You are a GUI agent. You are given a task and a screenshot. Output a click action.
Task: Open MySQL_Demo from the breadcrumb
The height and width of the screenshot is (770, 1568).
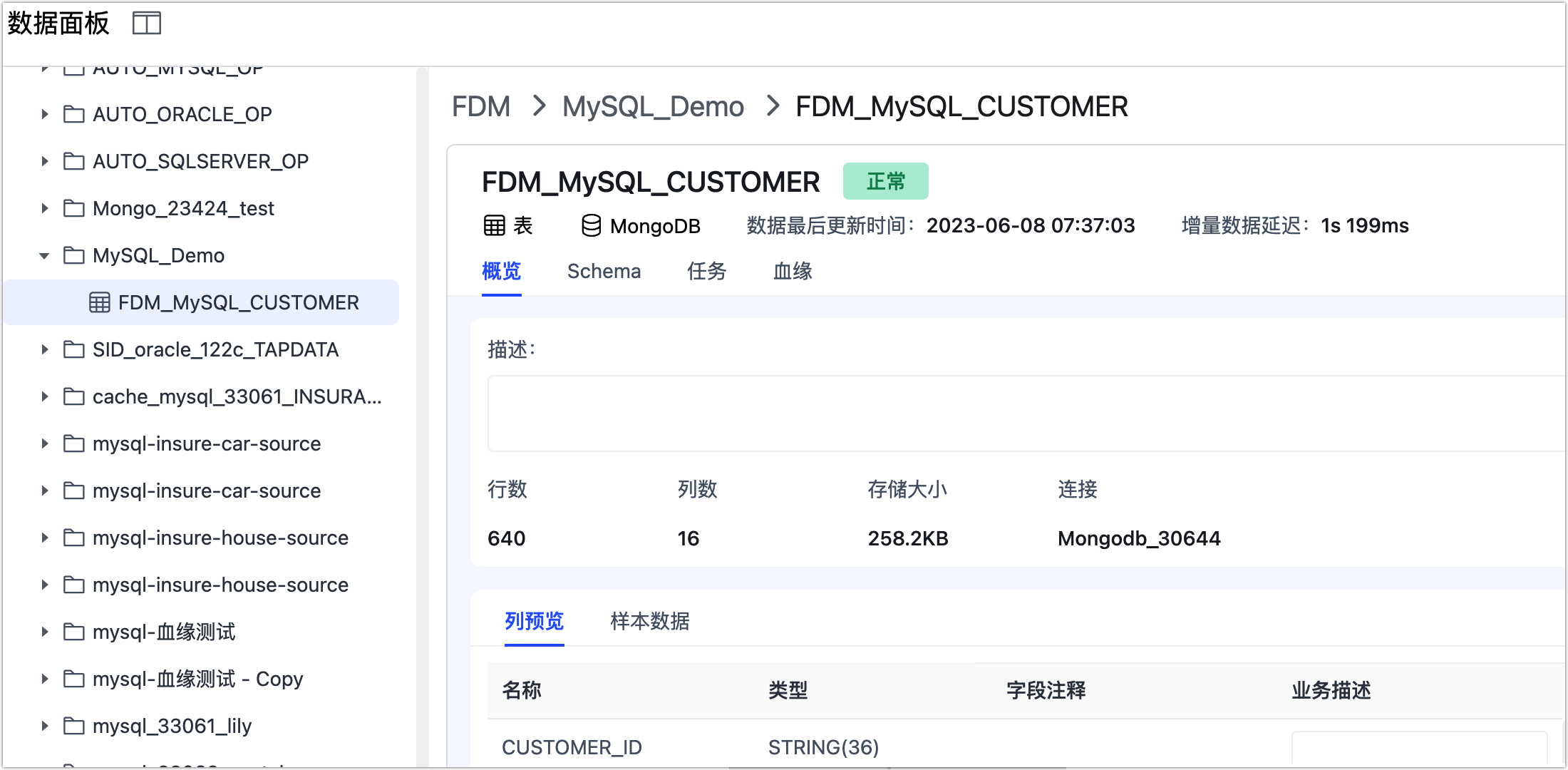[652, 106]
